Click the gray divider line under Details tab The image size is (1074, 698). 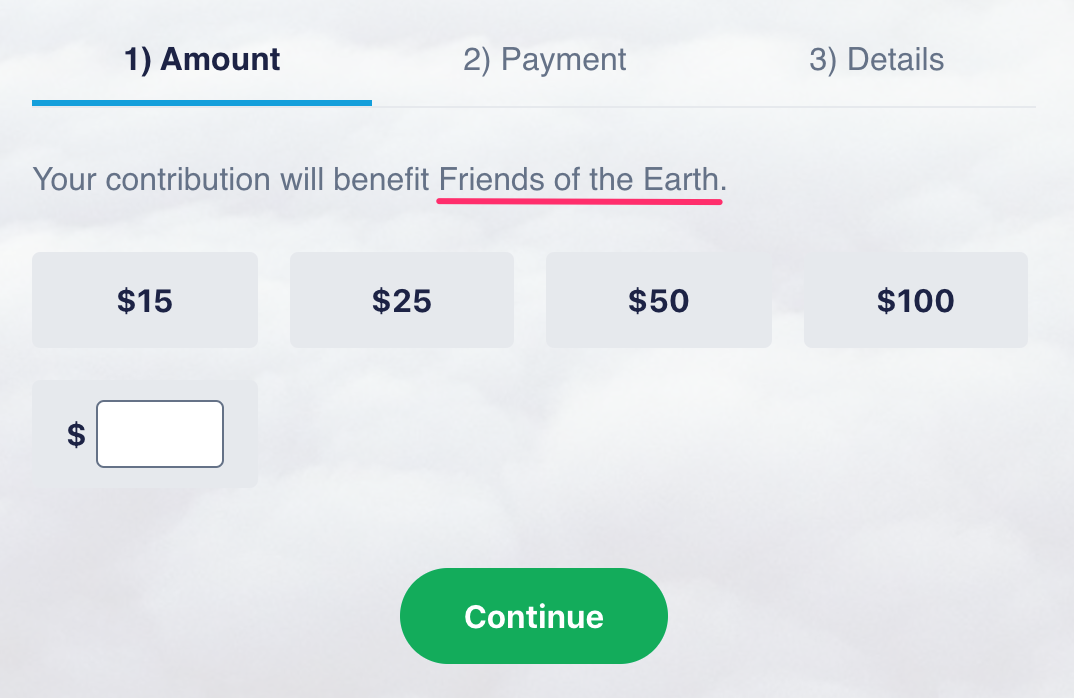876,106
